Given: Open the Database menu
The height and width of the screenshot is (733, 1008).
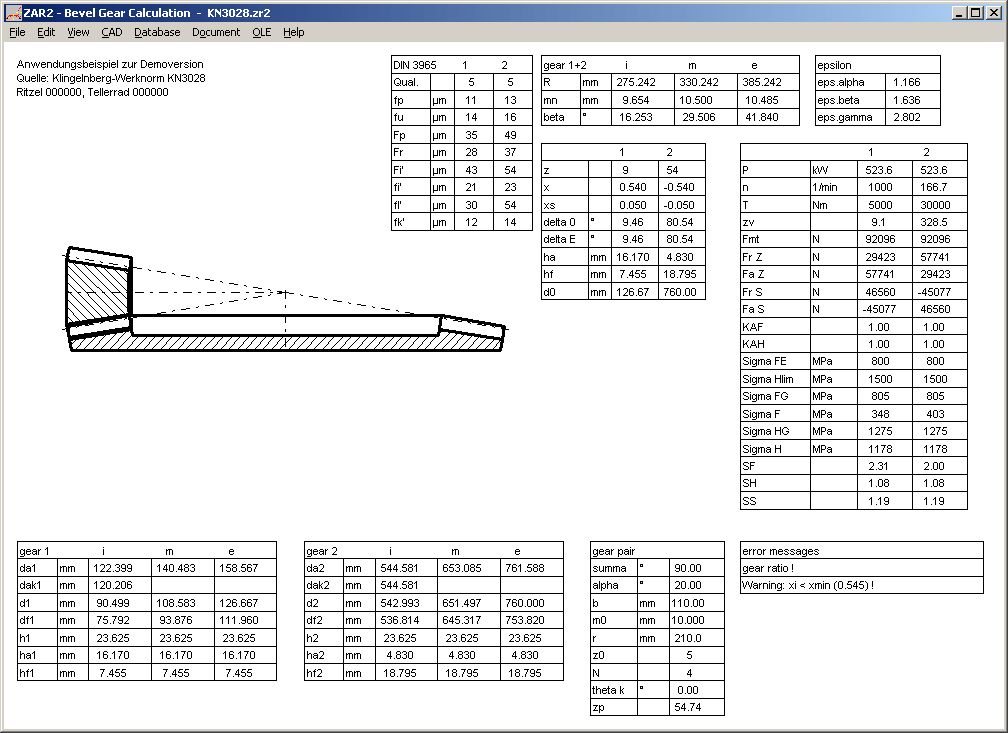Looking at the screenshot, I should (157, 32).
